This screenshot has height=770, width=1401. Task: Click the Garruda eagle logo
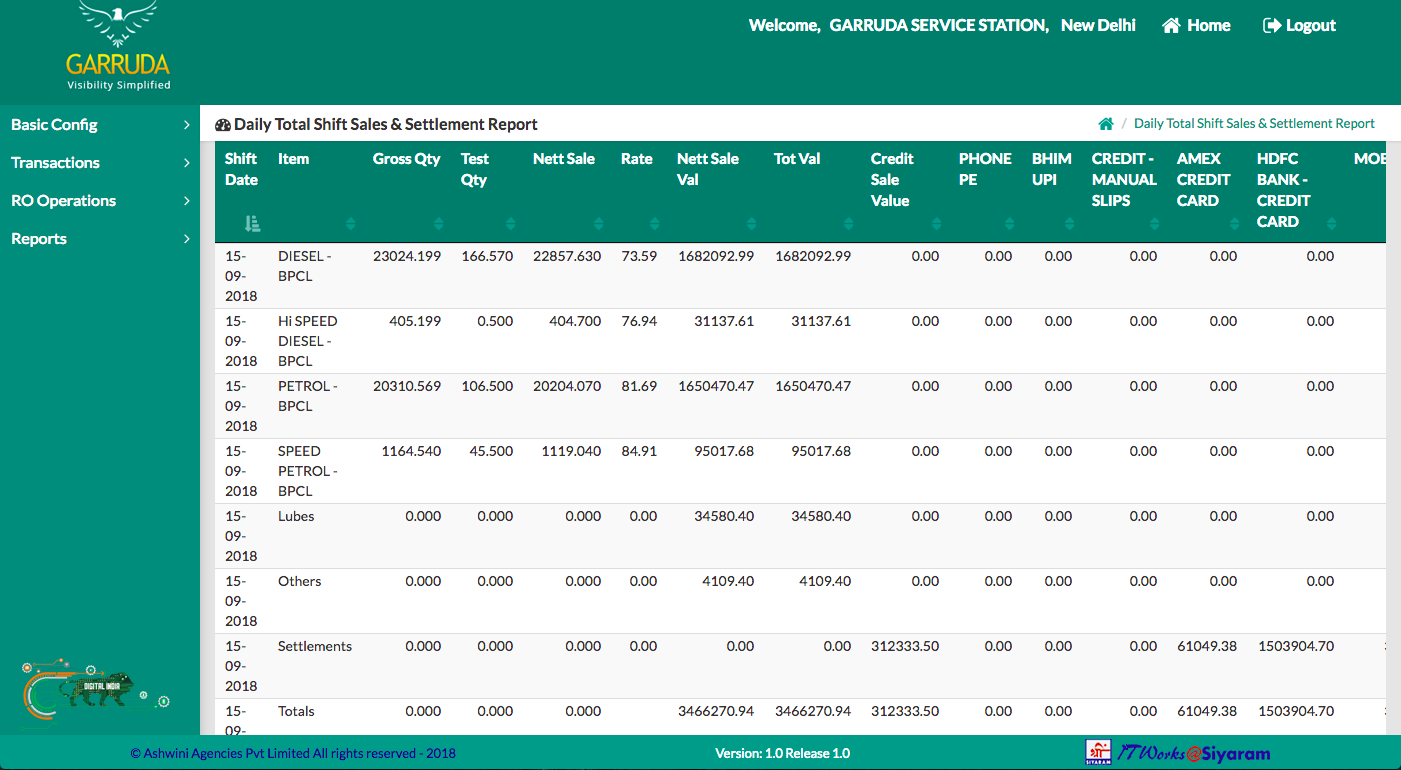click(x=118, y=47)
